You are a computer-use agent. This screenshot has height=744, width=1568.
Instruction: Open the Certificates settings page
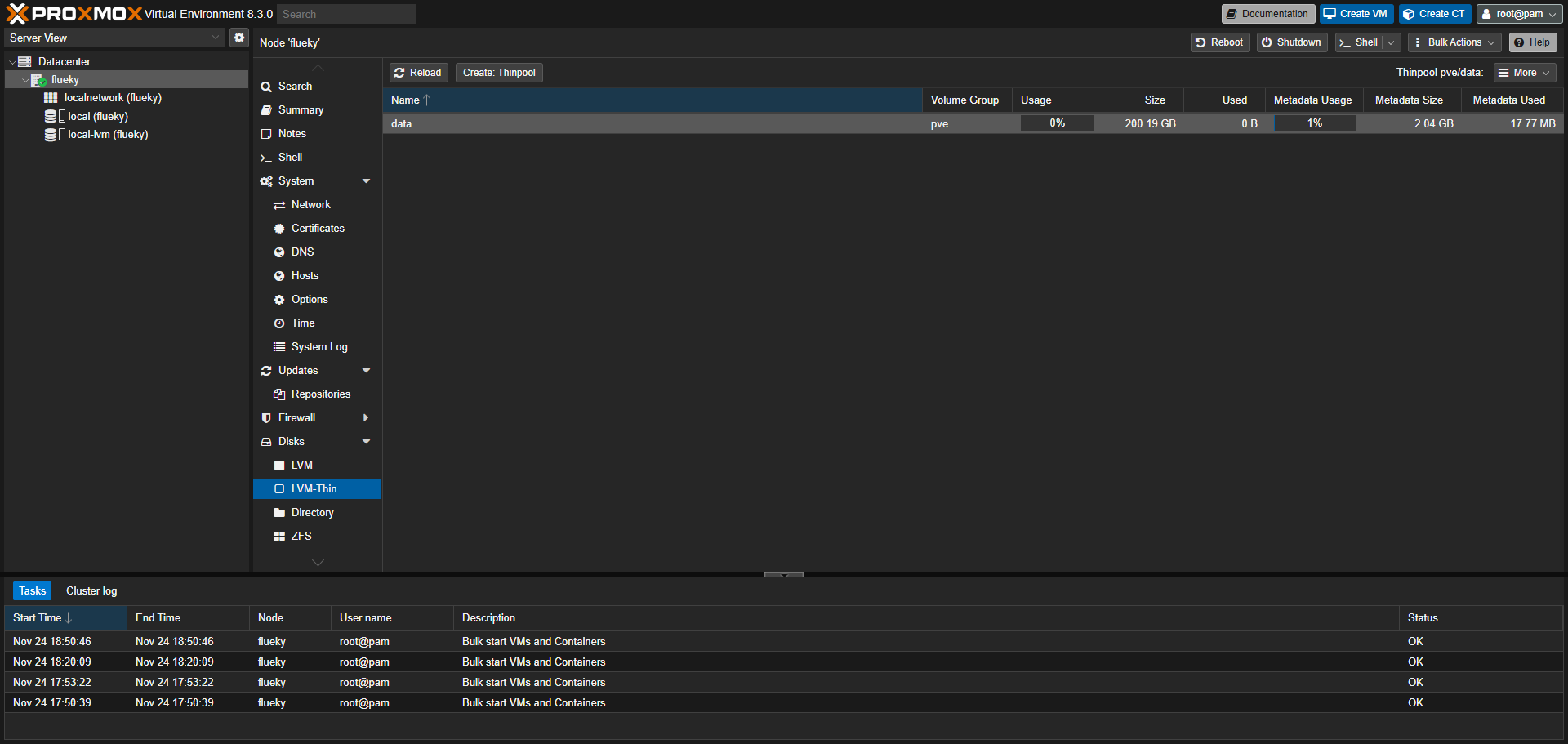click(317, 229)
